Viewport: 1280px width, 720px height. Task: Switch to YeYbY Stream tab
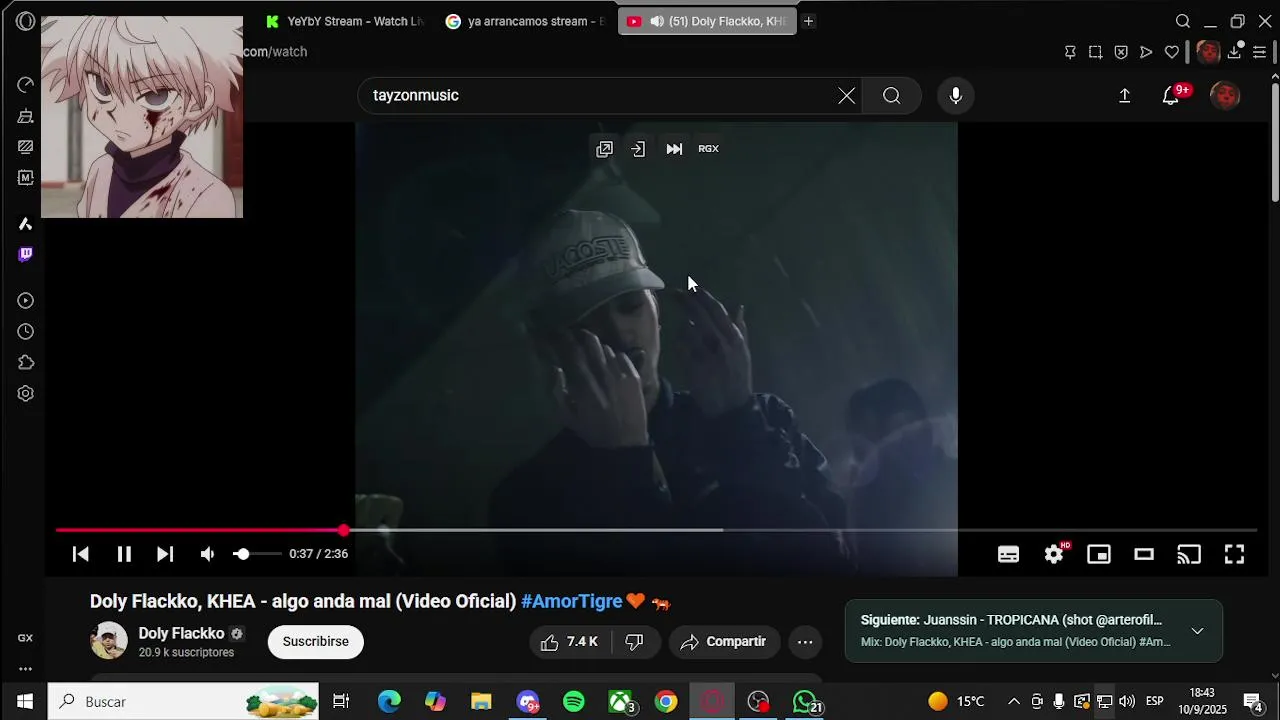tap(343, 21)
